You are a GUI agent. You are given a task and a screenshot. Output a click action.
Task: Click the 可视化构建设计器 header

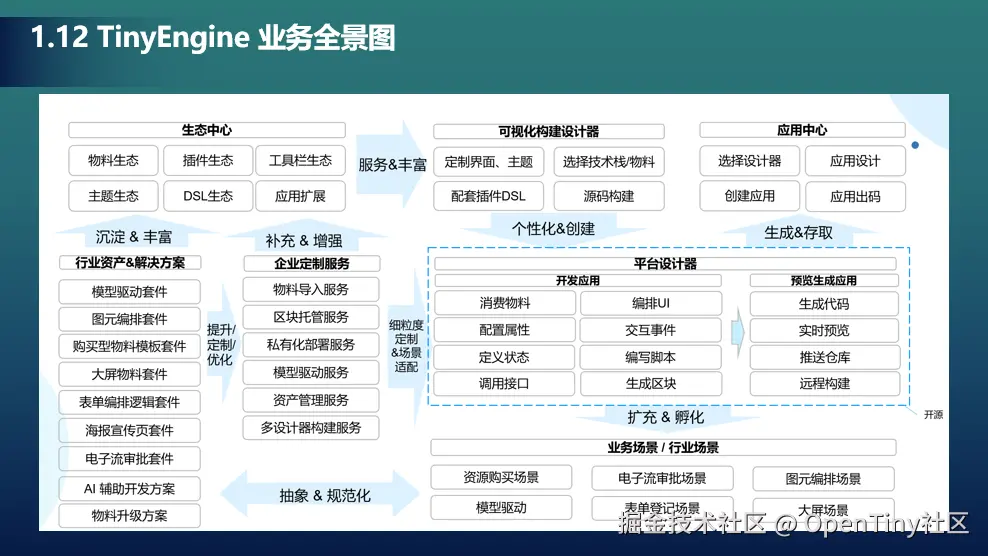[548, 131]
